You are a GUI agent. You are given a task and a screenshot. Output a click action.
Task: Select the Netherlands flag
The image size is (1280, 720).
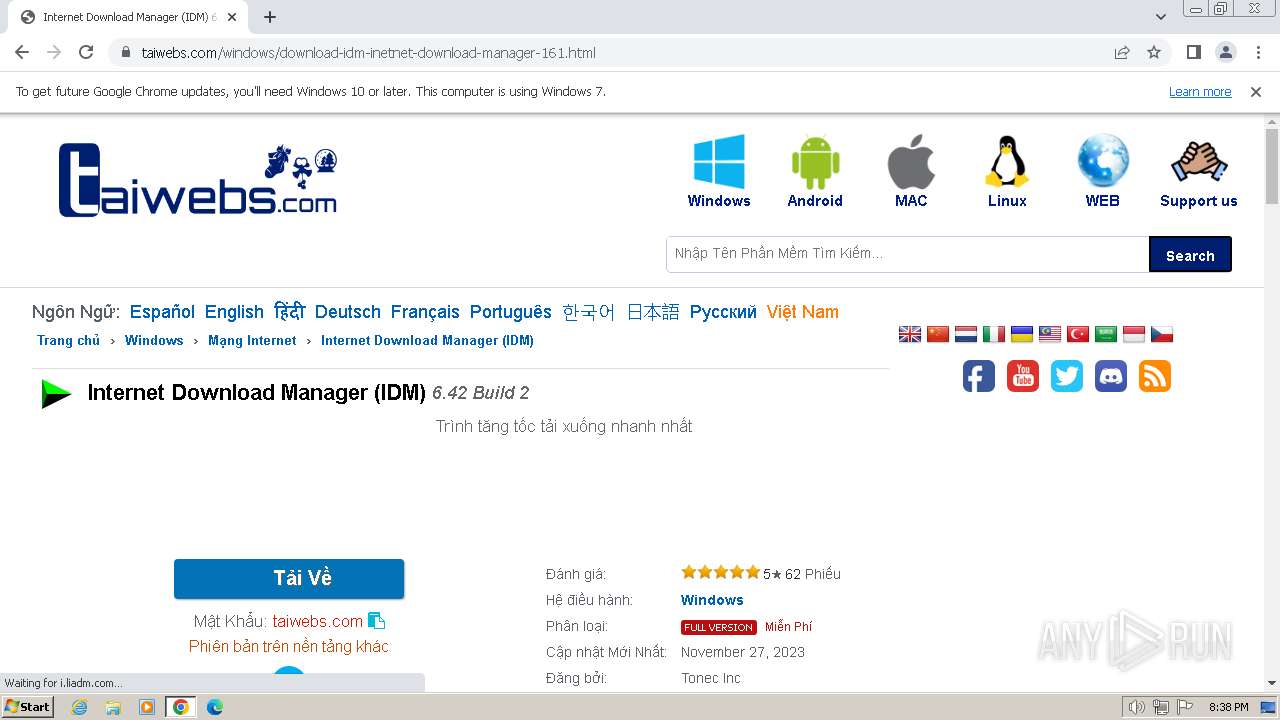[x=966, y=334]
